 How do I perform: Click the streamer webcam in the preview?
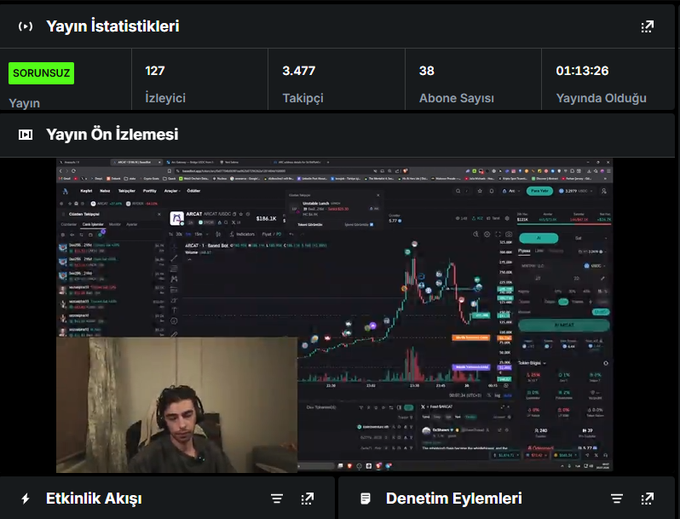pos(177,405)
